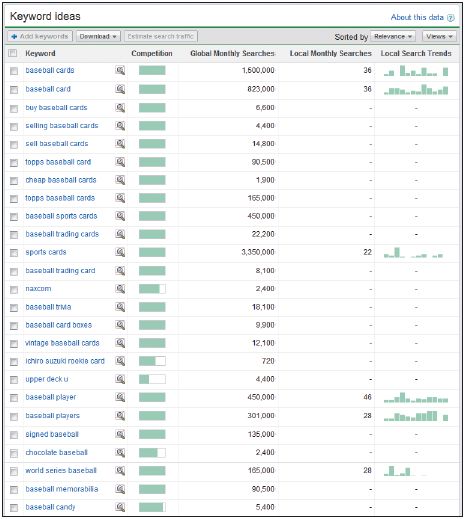Click the magnifier icon for upper deck u

(x=120, y=379)
